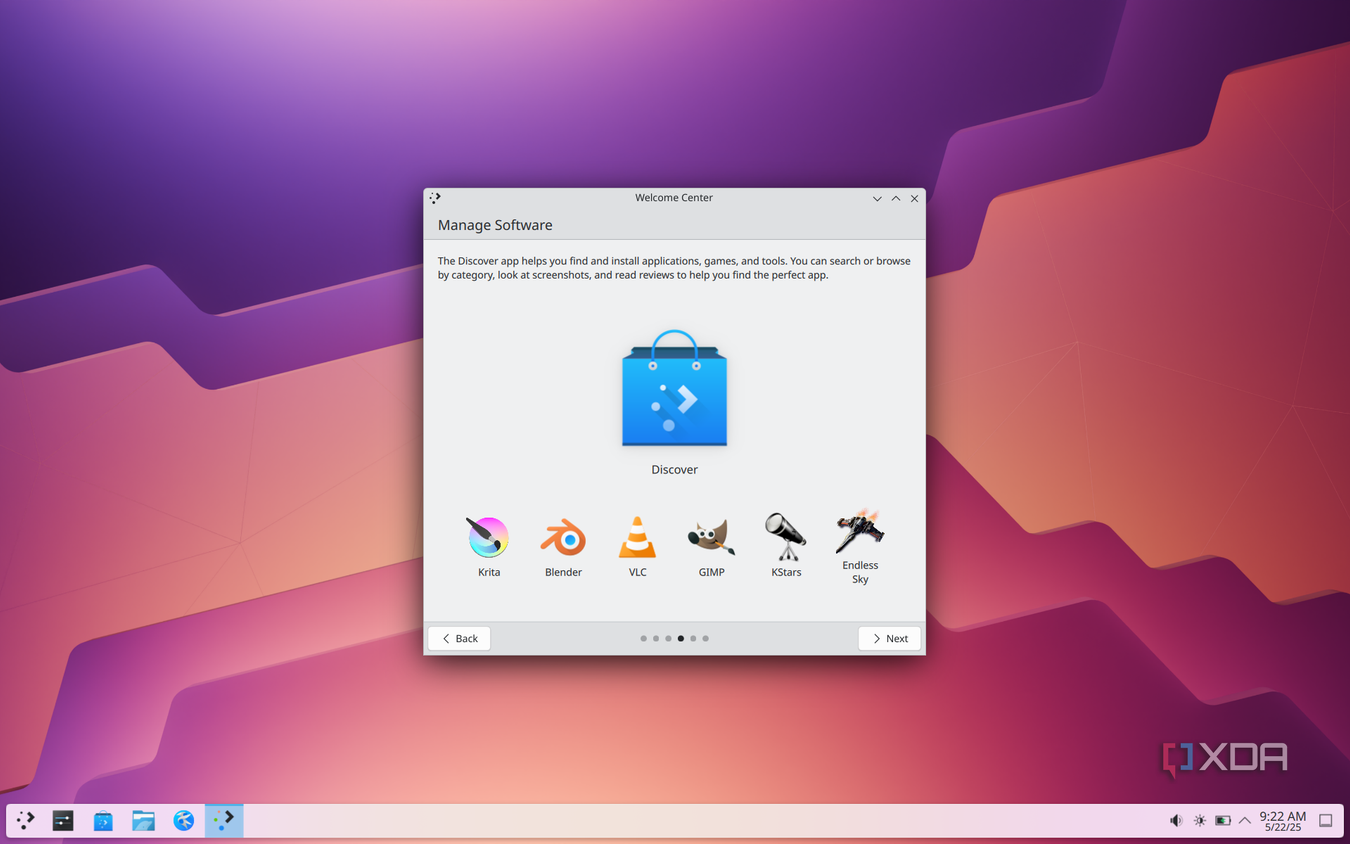1350x844 pixels.
Task: Click the Welcome Center taskbar entry
Action: pos(224,821)
